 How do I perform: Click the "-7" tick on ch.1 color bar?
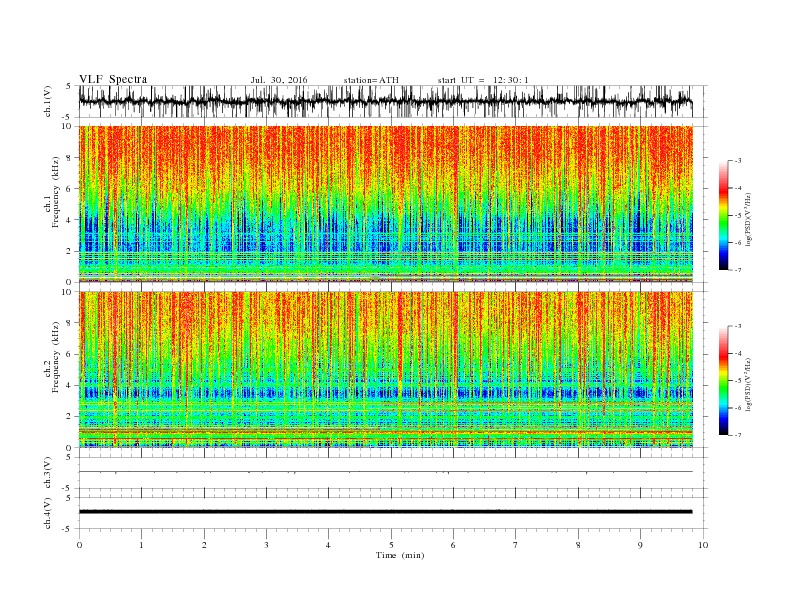tap(738, 270)
